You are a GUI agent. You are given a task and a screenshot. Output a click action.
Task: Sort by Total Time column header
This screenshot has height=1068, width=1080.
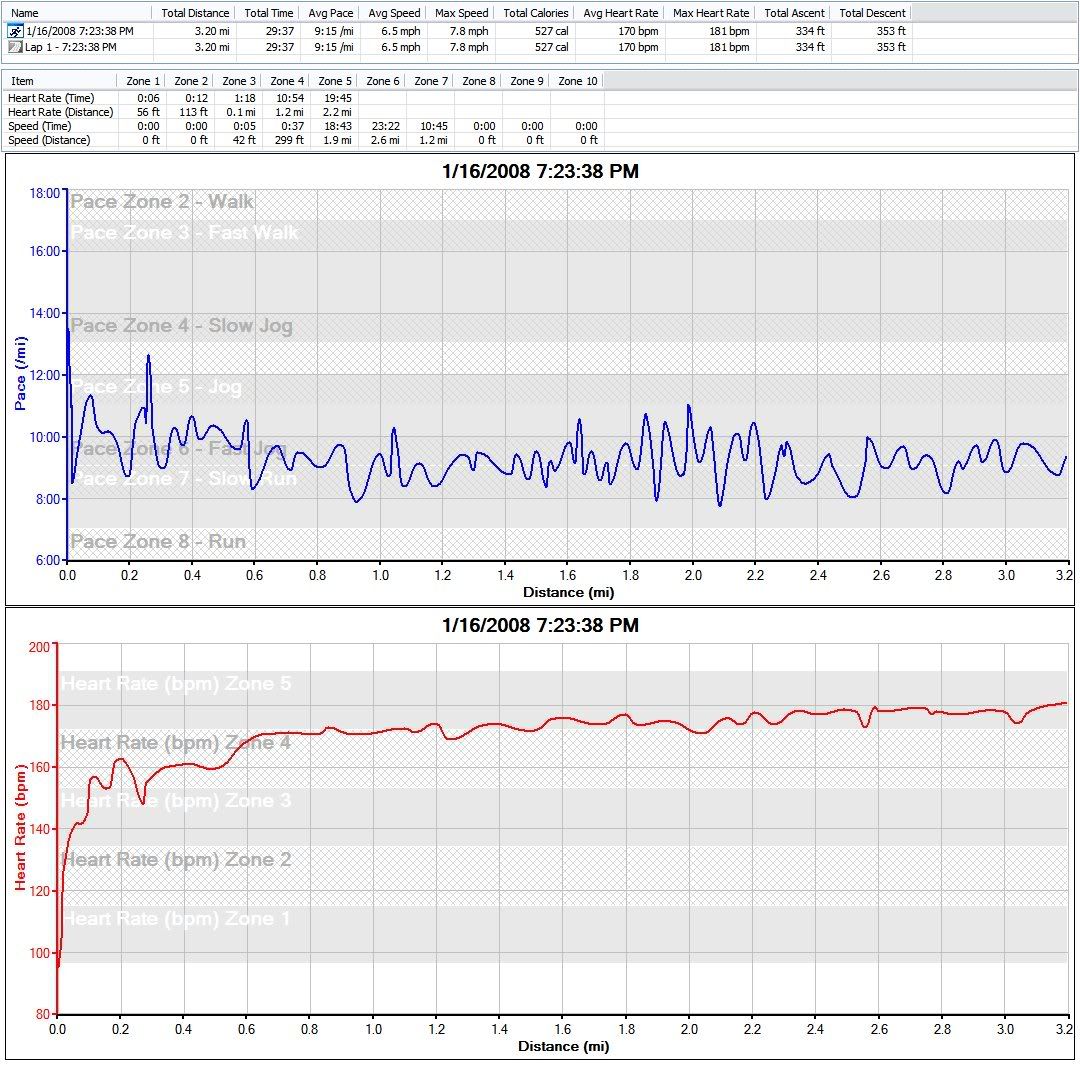pyautogui.click(x=269, y=13)
